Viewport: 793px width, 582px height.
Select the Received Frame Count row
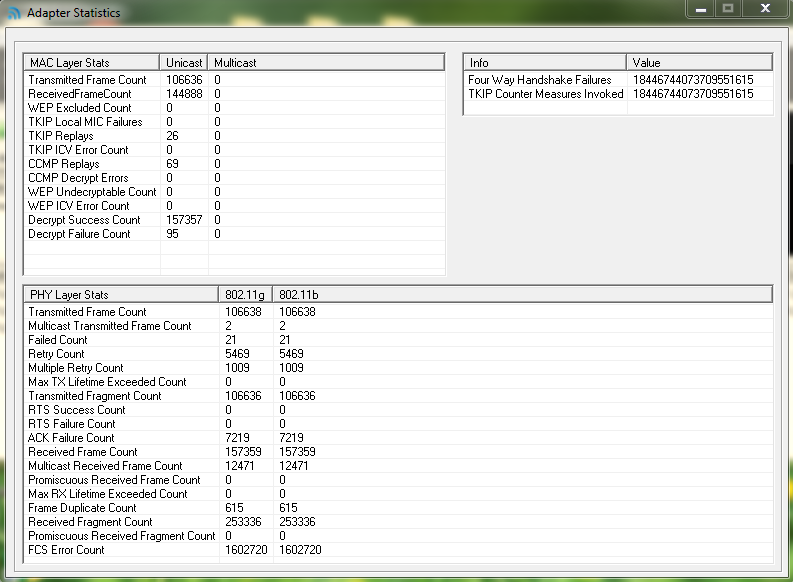tap(399, 452)
